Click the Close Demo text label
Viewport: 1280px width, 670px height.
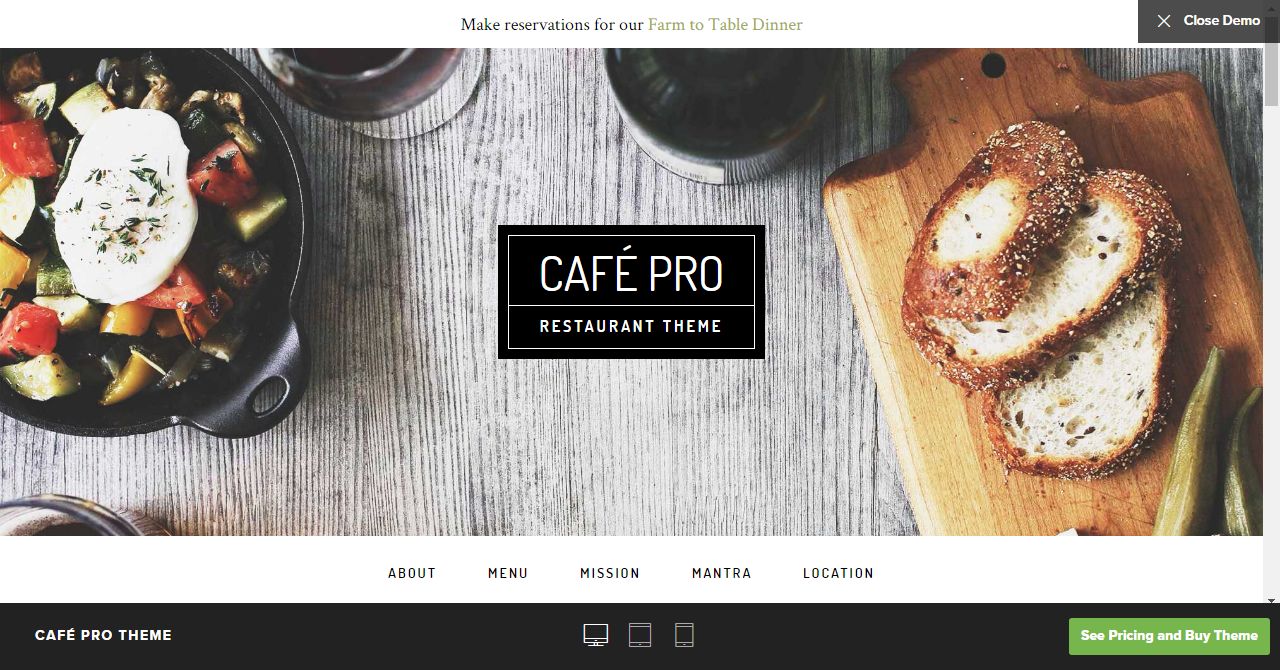(1221, 21)
